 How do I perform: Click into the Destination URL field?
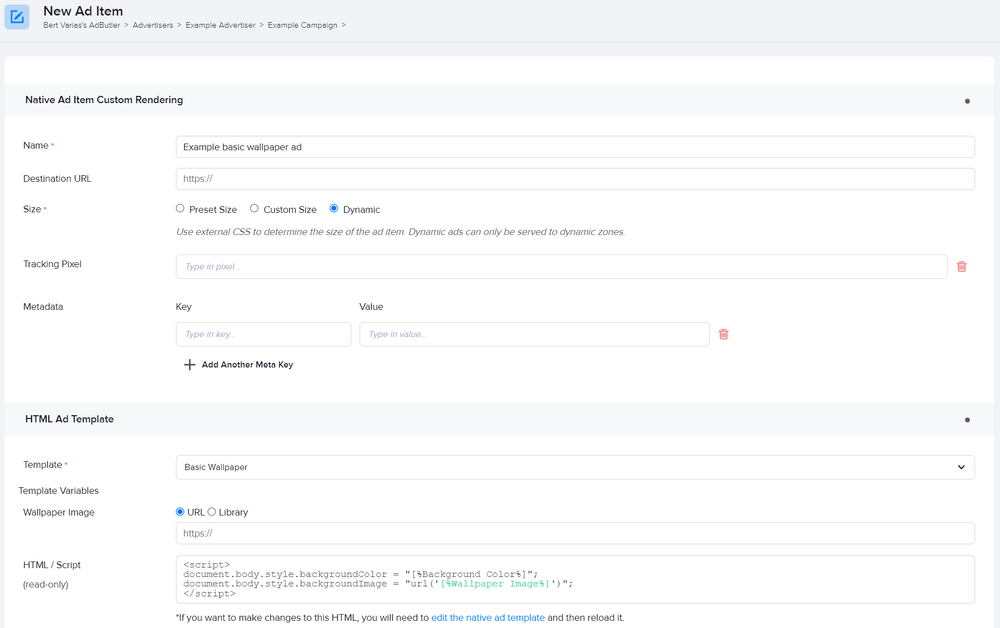coord(575,179)
